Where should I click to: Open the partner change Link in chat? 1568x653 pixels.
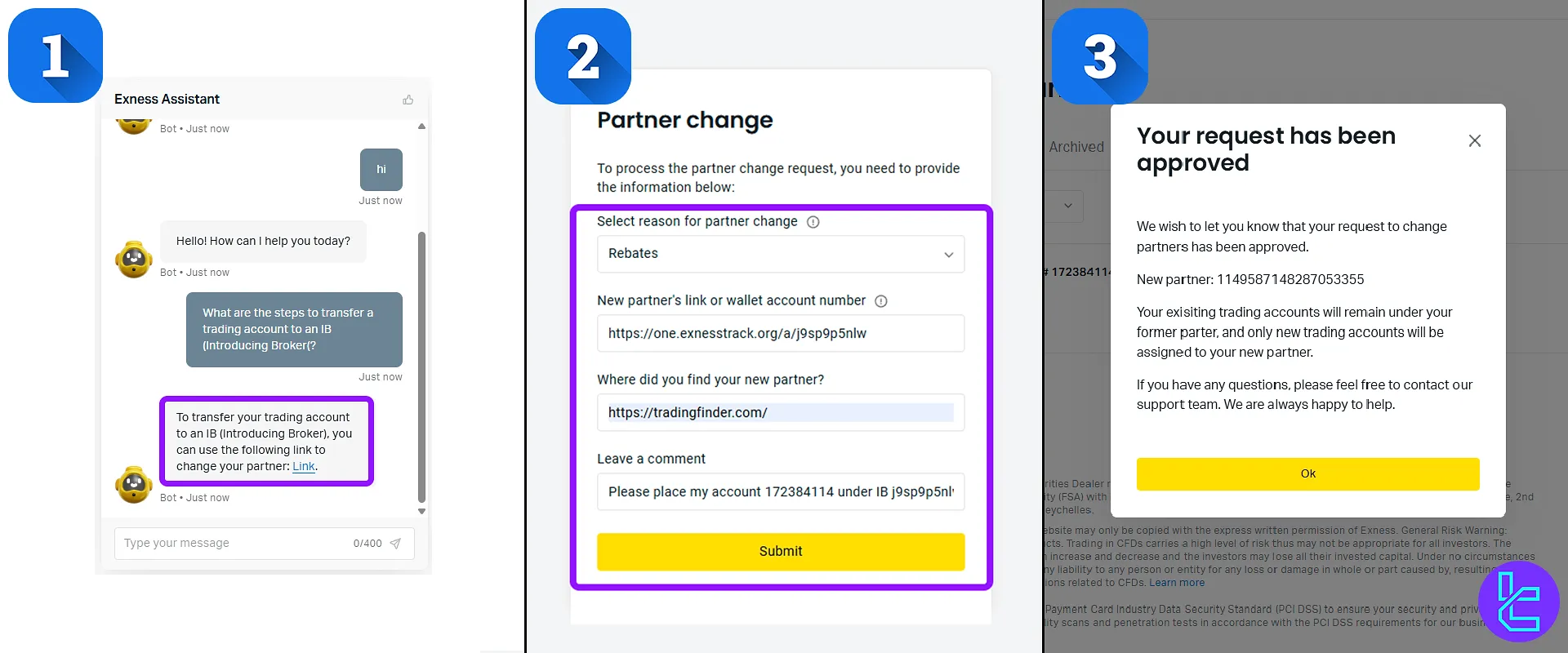tap(304, 467)
